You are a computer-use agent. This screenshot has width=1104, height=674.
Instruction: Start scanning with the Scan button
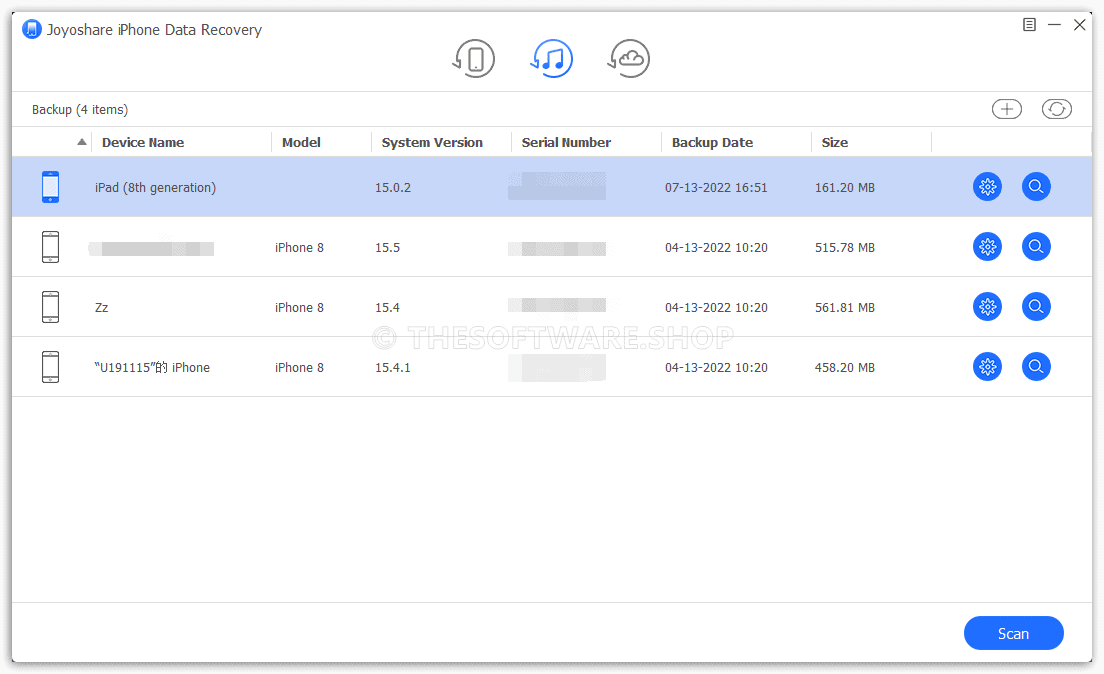tap(1014, 633)
